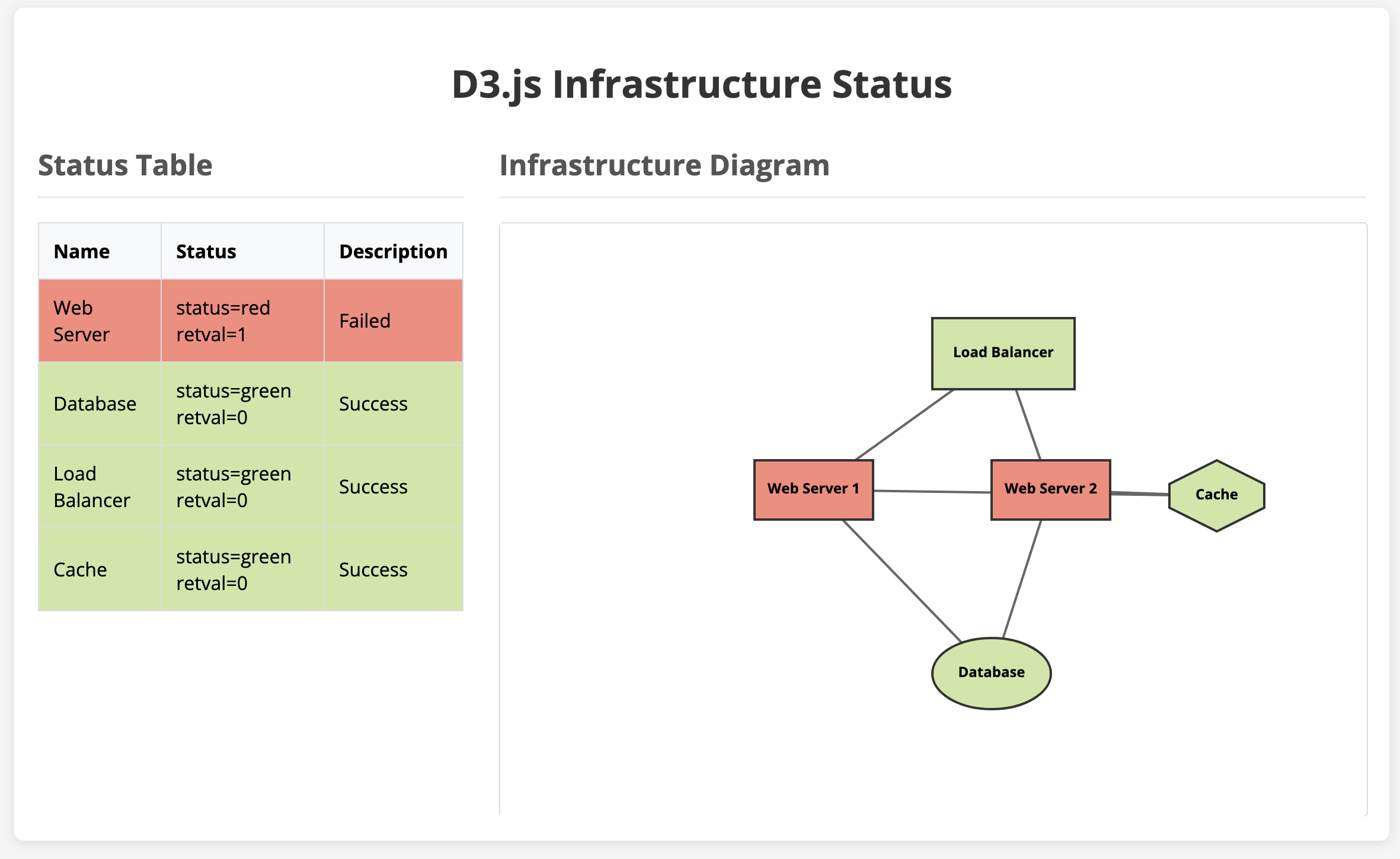Click the Success cell in Cache row

pos(394,569)
